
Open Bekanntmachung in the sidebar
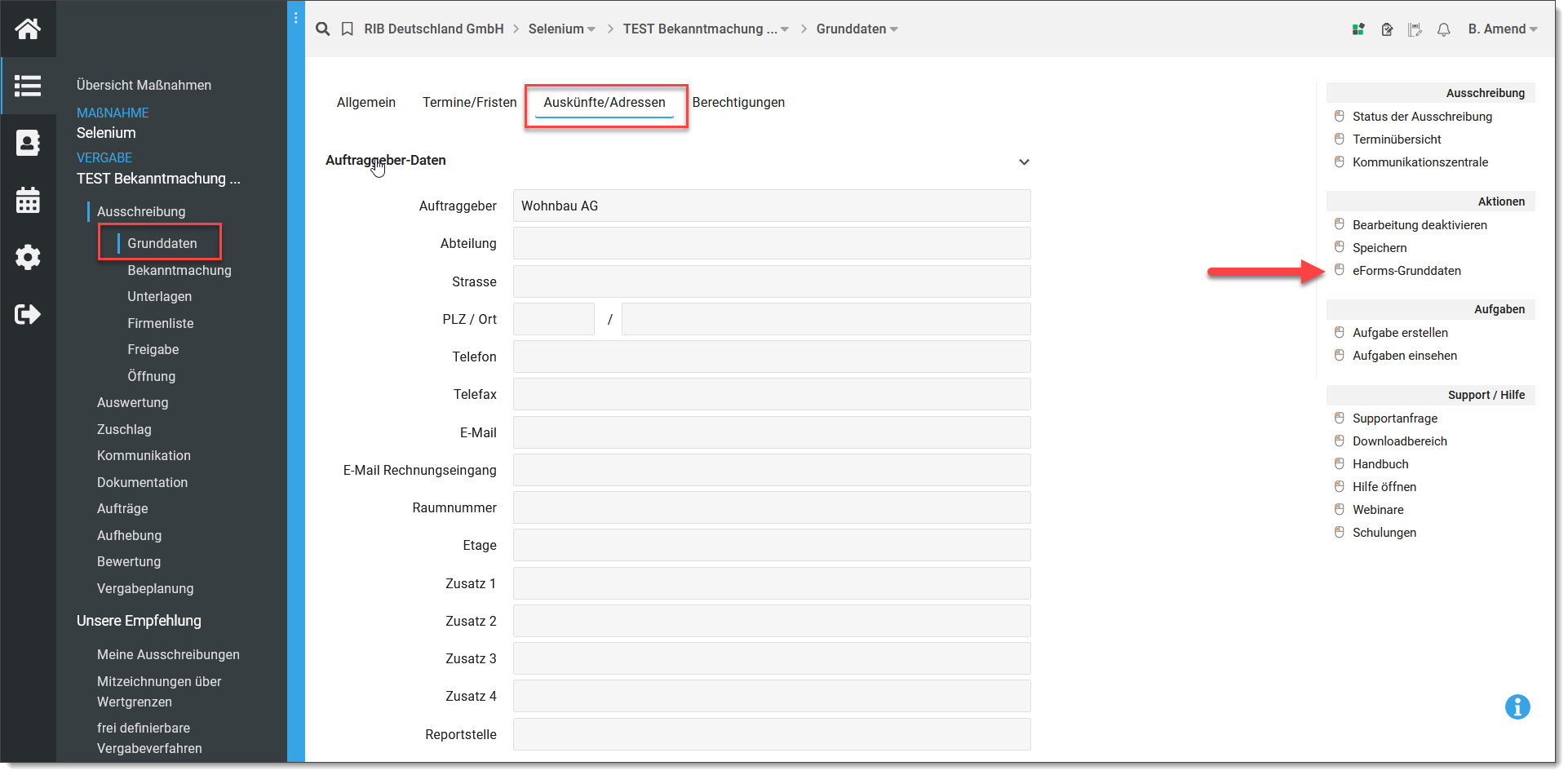pos(179,270)
